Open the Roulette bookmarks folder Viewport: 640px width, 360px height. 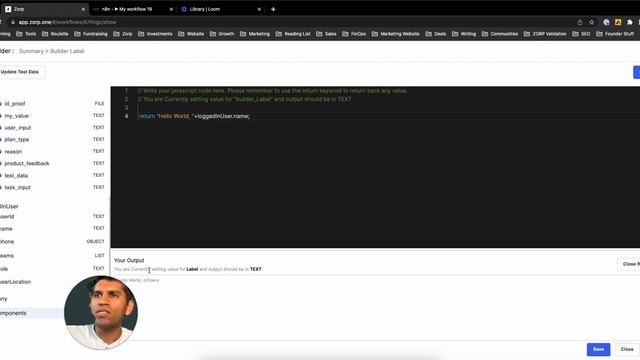(55, 34)
